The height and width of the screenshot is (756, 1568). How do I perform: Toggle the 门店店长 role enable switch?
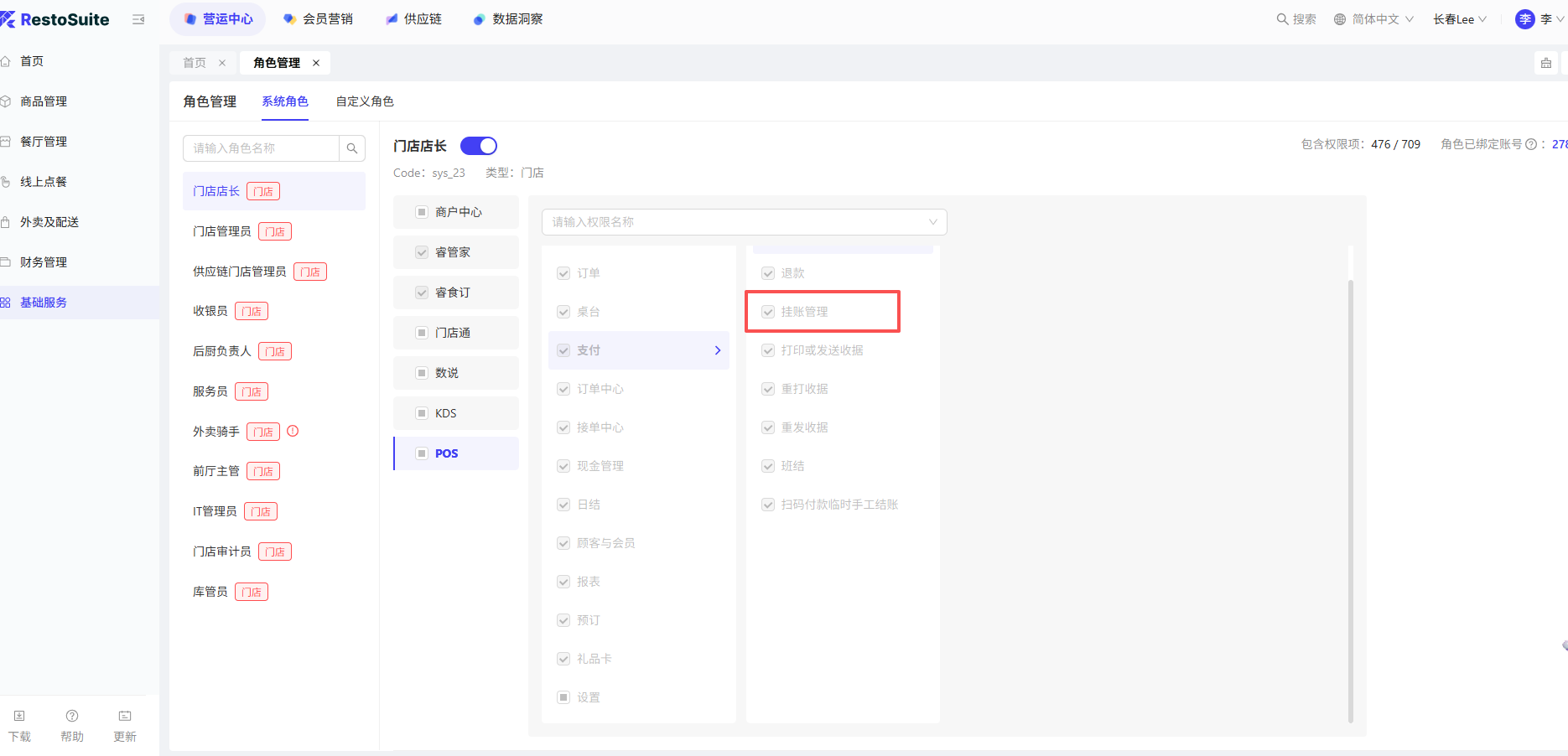479,146
